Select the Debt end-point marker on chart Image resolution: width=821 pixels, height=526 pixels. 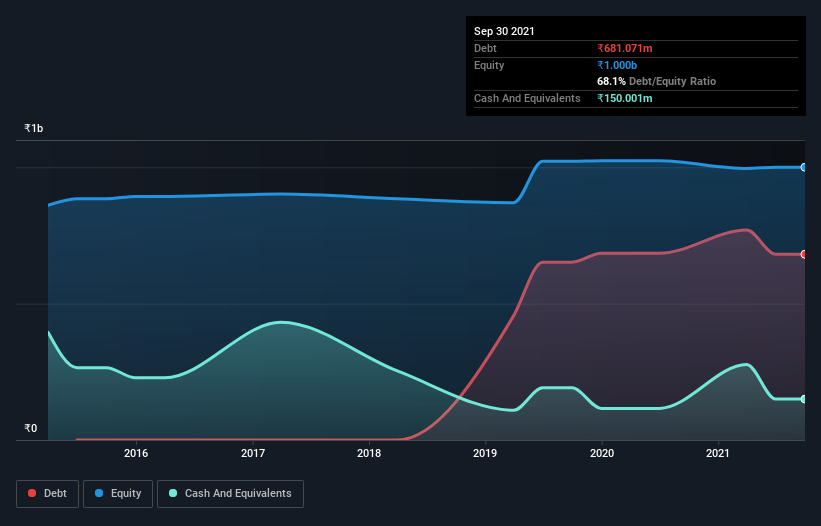[x=804, y=254]
